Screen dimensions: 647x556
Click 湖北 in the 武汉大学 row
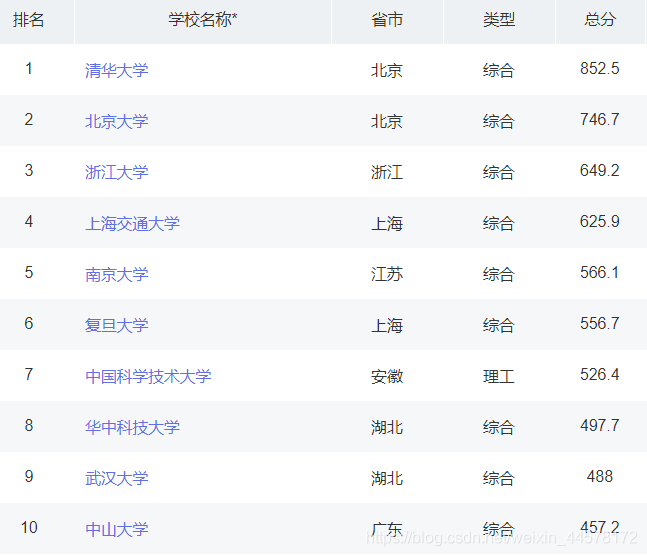[x=387, y=478]
